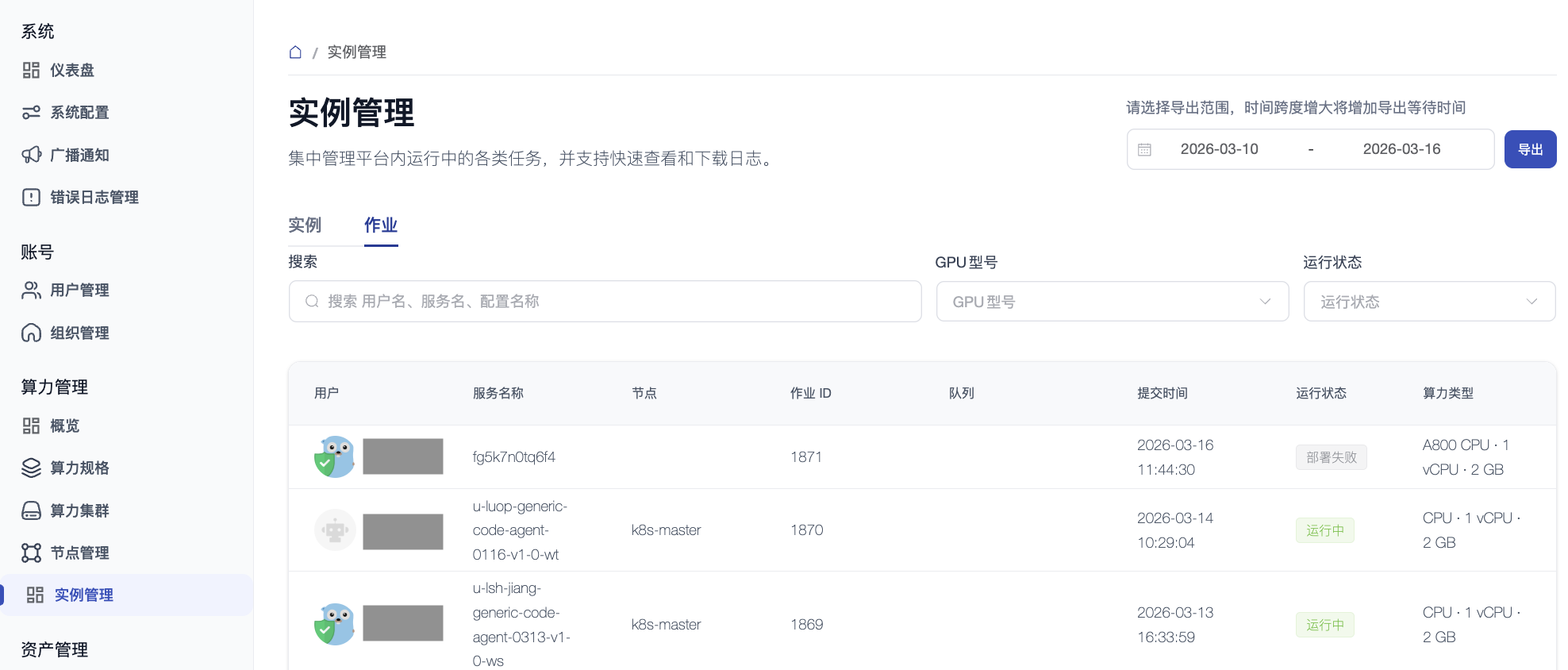Screen dimensions: 1568x670
Task: Select the 作业 tab
Action: (381, 225)
